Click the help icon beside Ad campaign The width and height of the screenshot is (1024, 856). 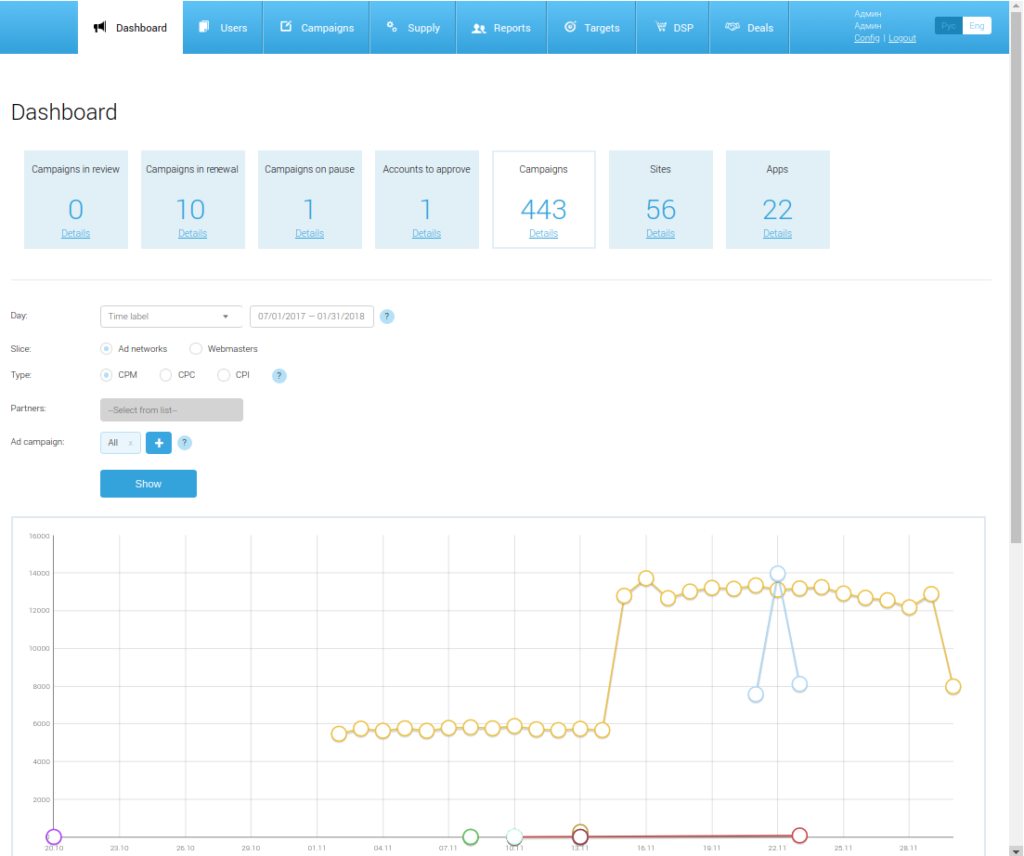click(185, 443)
